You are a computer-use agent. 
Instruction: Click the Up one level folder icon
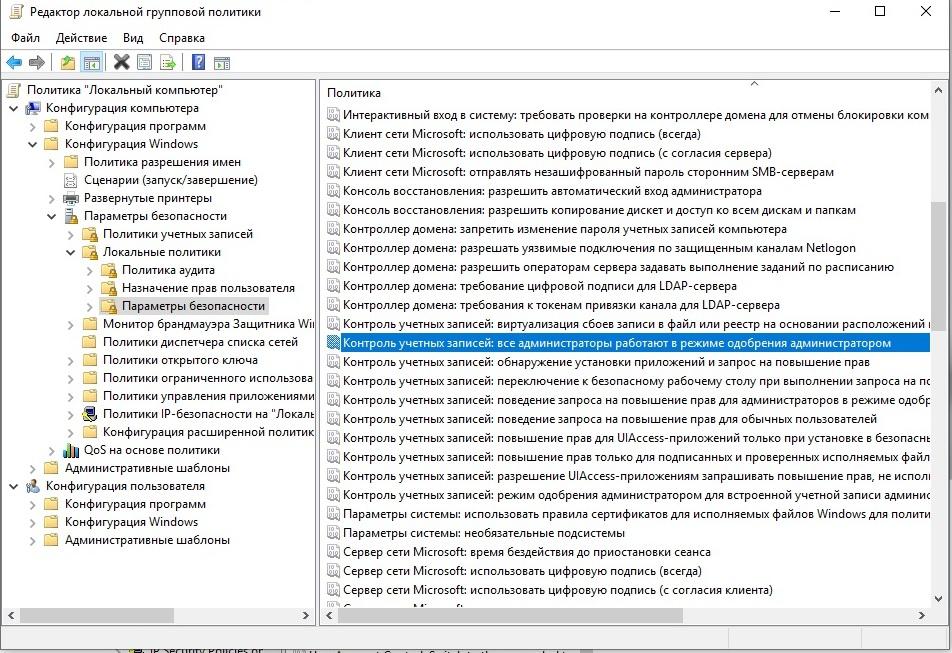(x=68, y=63)
